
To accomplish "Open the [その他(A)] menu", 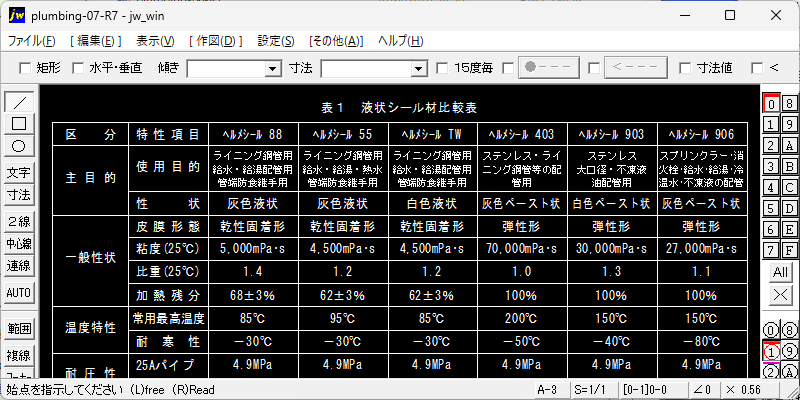I will pyautogui.click(x=336, y=41).
